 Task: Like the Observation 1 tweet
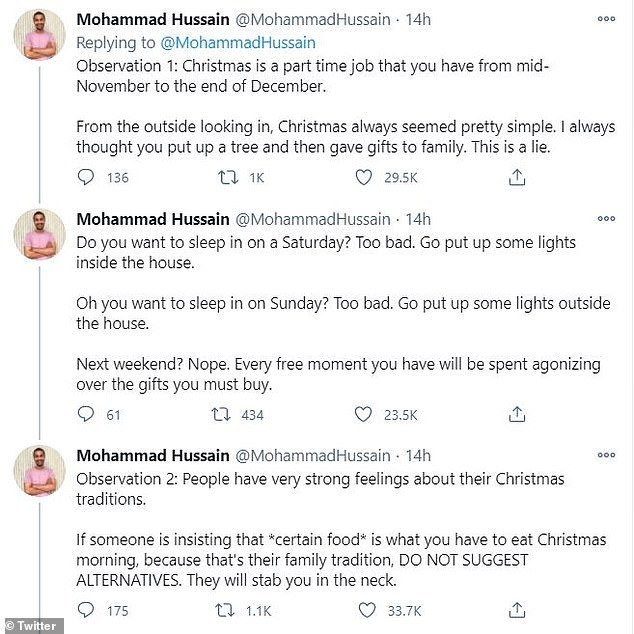[x=365, y=178]
